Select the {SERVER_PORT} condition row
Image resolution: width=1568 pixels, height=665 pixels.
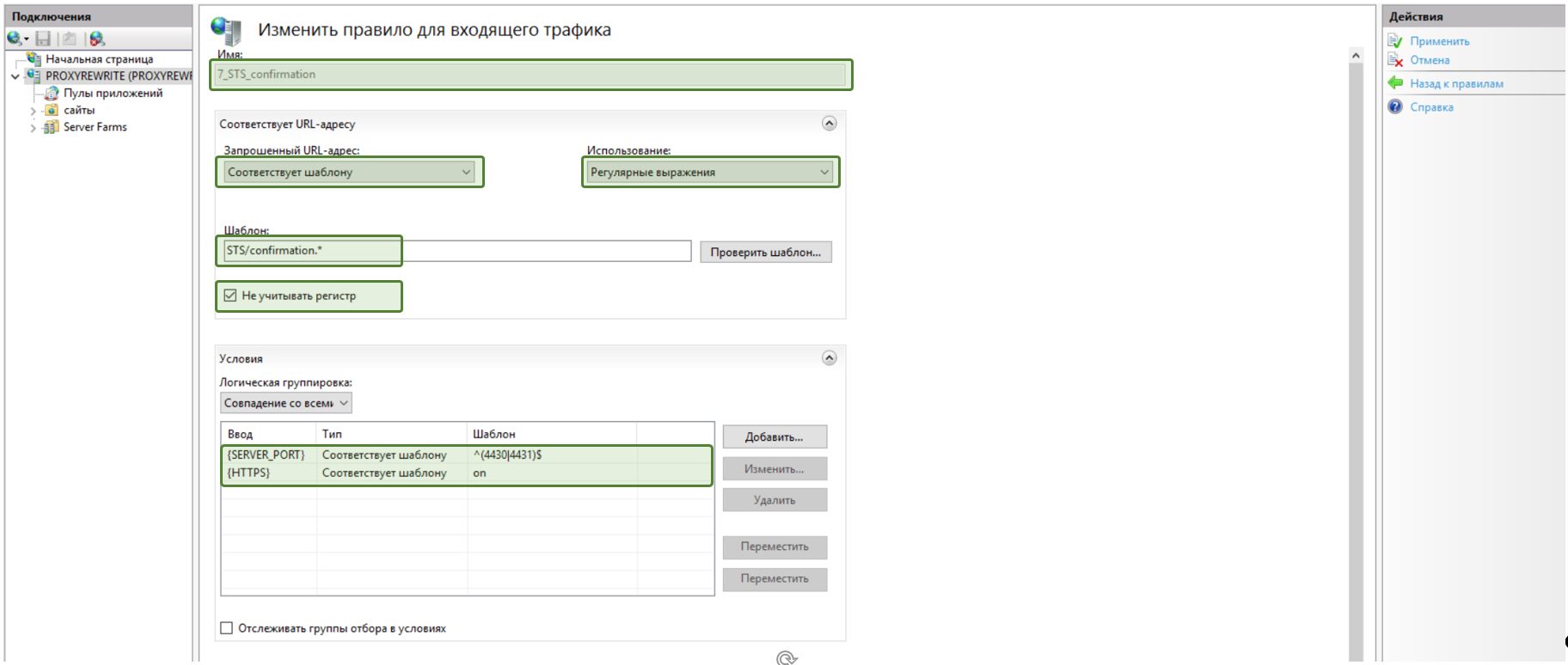(467, 455)
